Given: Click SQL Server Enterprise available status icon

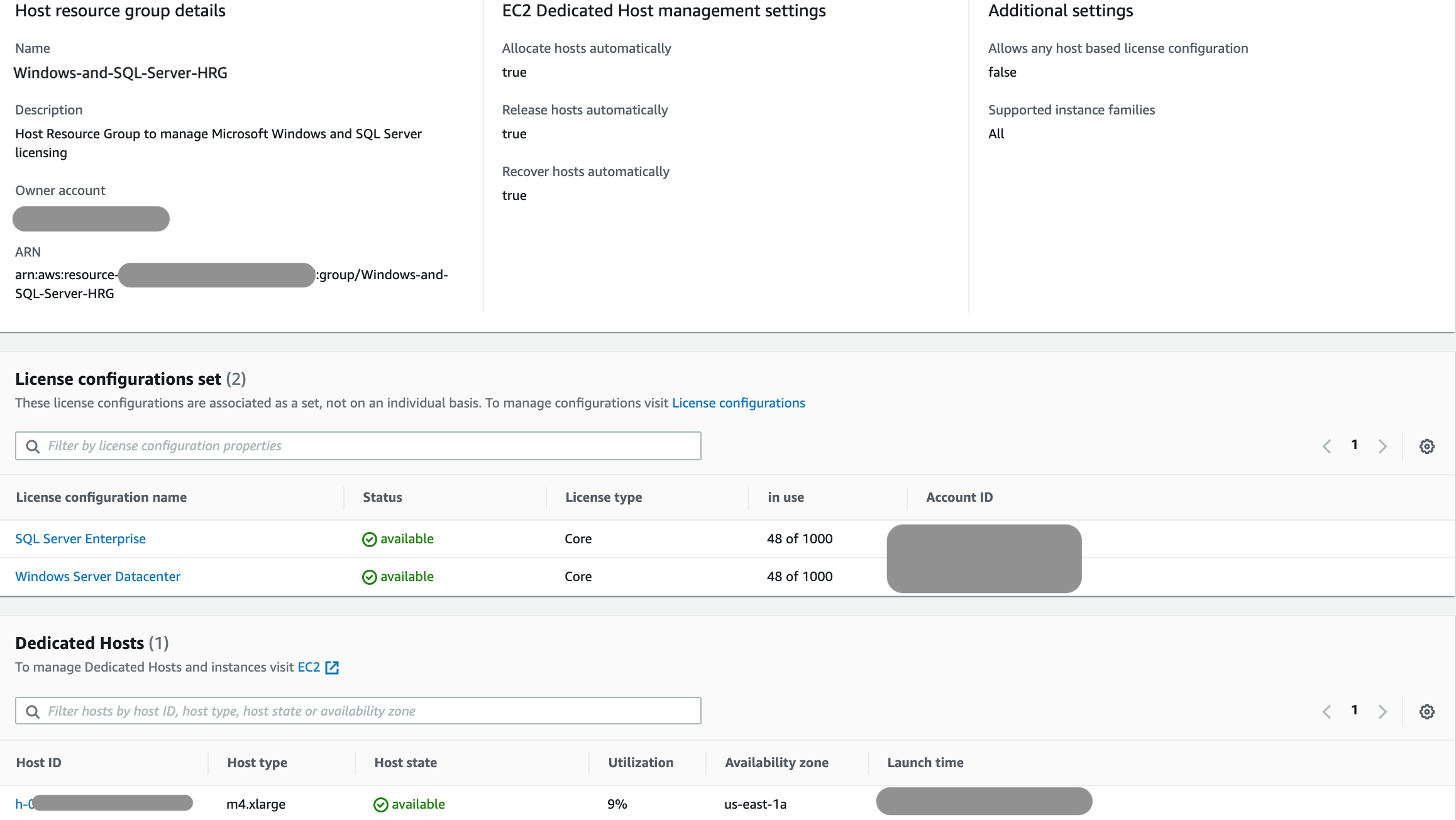Looking at the screenshot, I should coord(369,540).
